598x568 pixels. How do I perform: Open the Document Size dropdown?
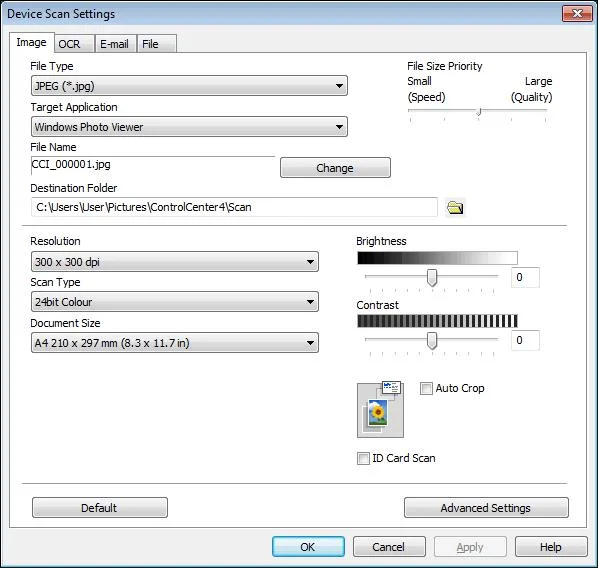[x=175, y=343]
